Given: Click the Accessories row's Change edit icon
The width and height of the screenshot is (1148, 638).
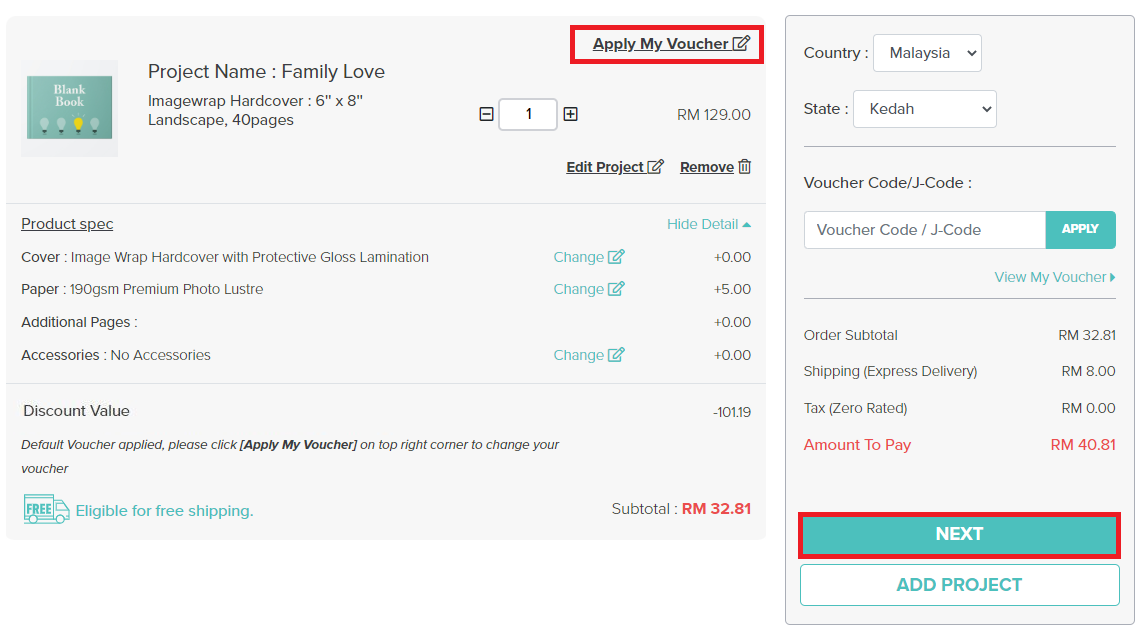Looking at the screenshot, I should pos(616,355).
